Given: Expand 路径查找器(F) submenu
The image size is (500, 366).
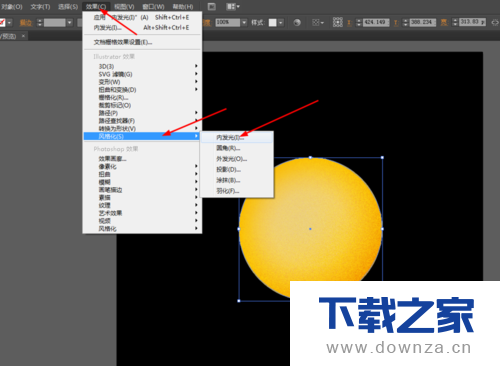Looking at the screenshot, I should 142,121.
